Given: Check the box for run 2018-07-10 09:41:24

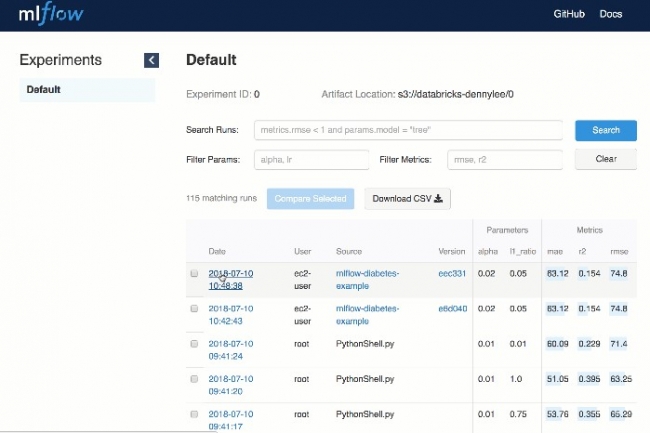Looking at the screenshot, I should (194, 344).
